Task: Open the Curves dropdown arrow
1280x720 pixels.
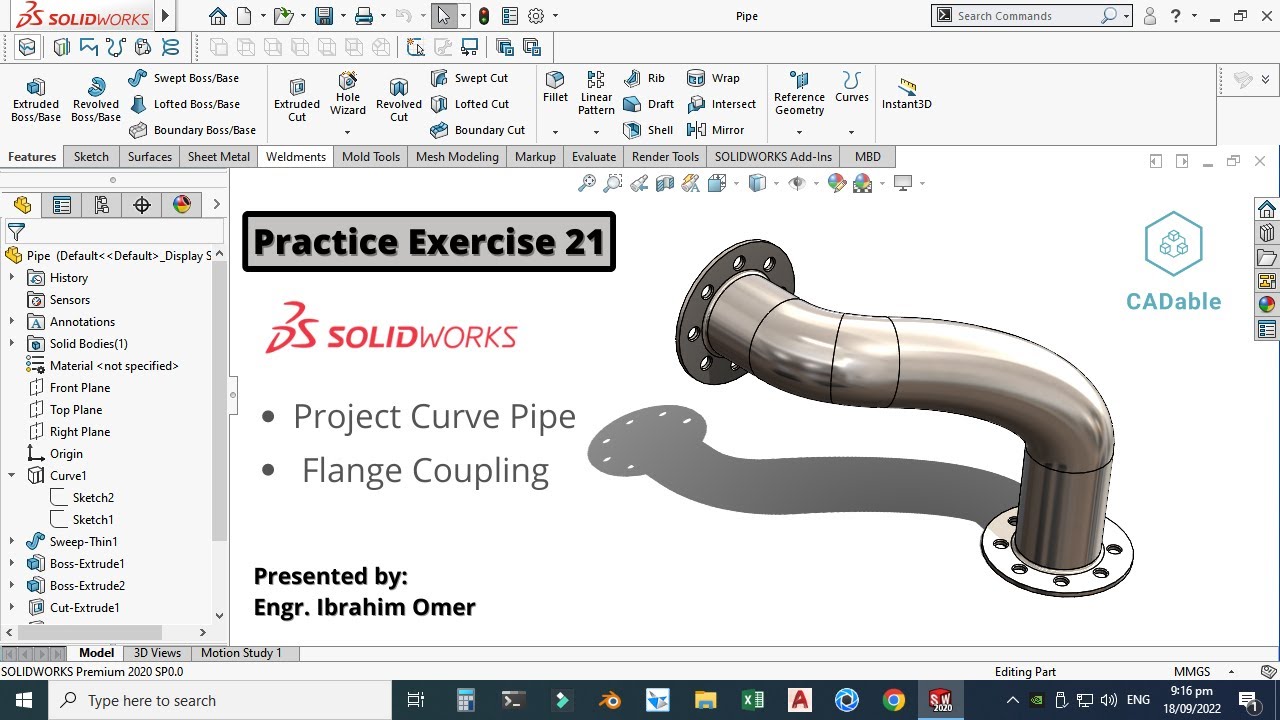Action: tap(852, 132)
